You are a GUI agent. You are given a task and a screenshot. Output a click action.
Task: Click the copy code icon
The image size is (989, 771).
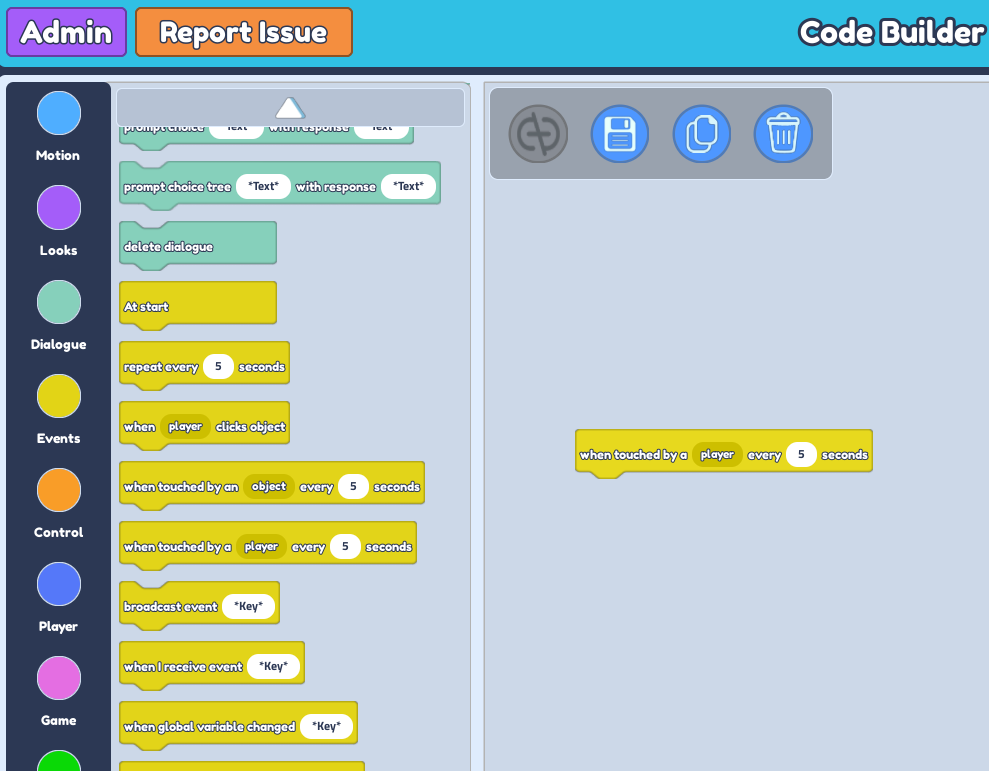[702, 133]
